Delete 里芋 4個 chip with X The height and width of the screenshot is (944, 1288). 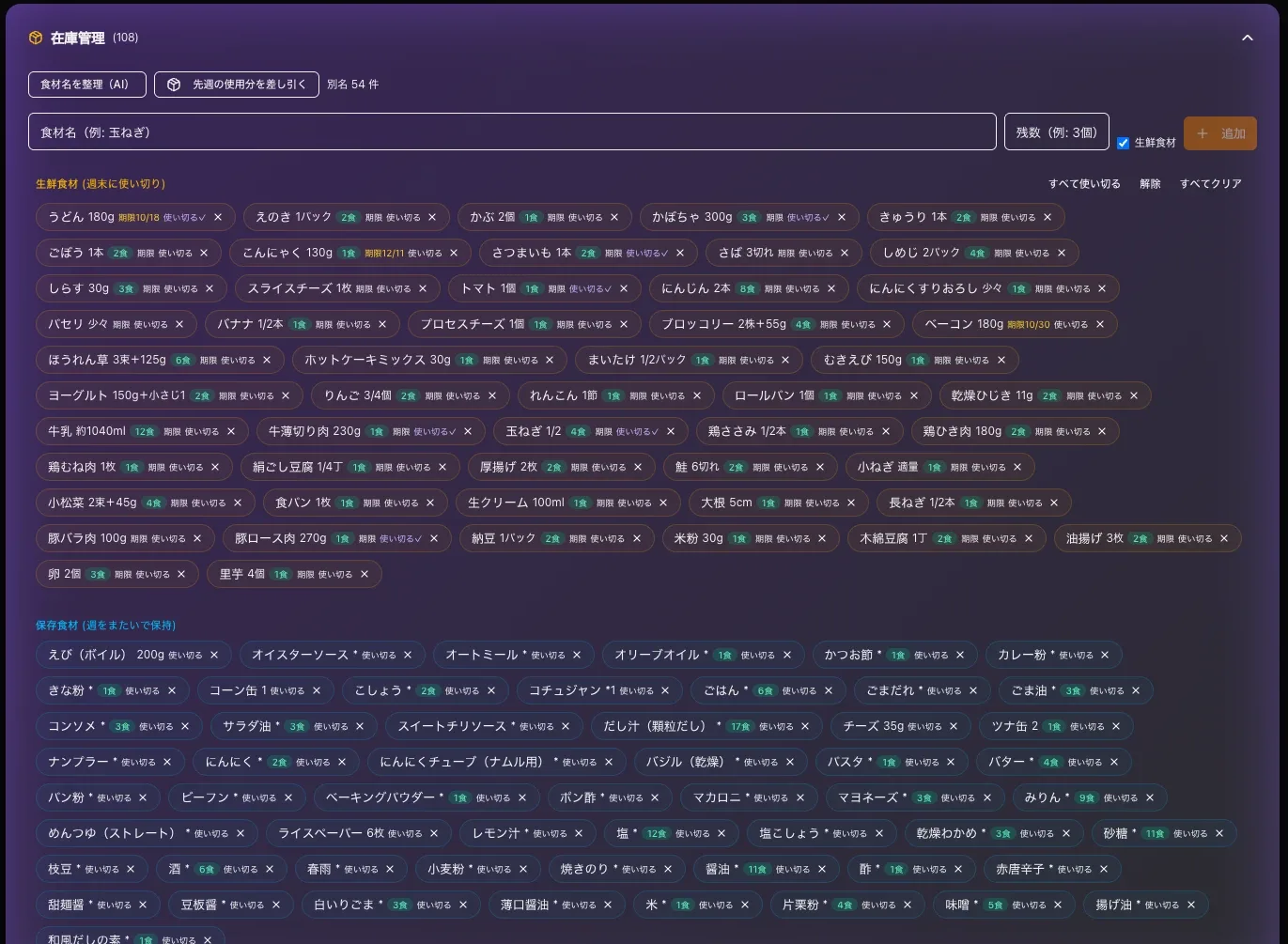point(365,574)
